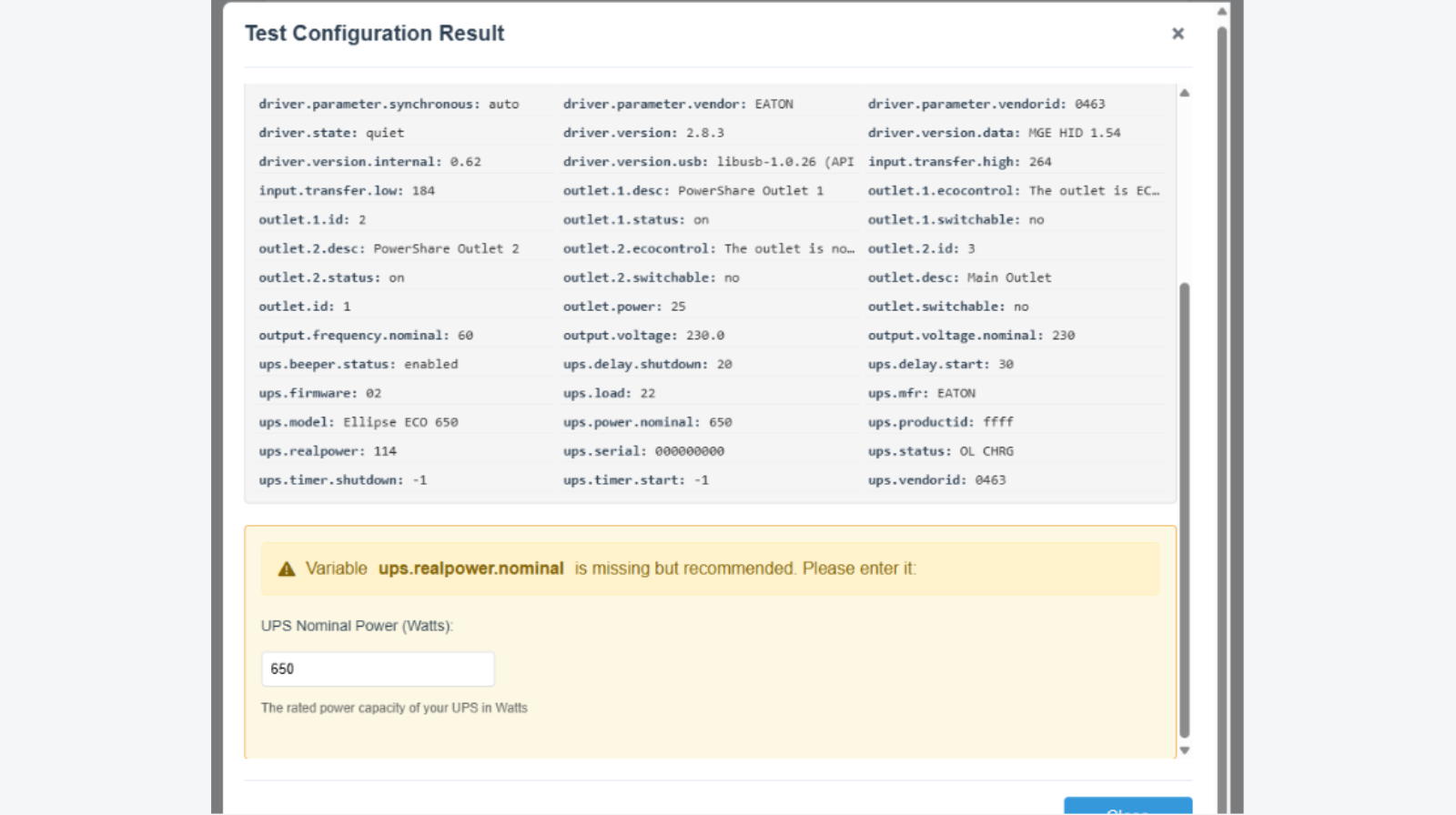Focus the UPS Nominal Power input field
Viewport: 1456px width, 815px height.
(378, 669)
